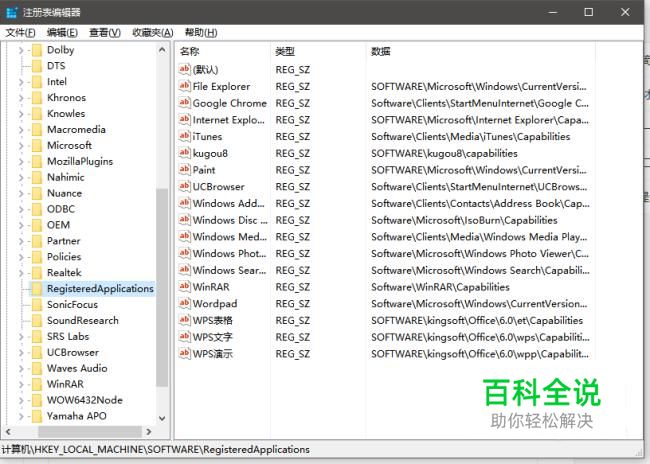
Task: Click the icon of Windows Disc value
Action: pyautogui.click(x=184, y=219)
